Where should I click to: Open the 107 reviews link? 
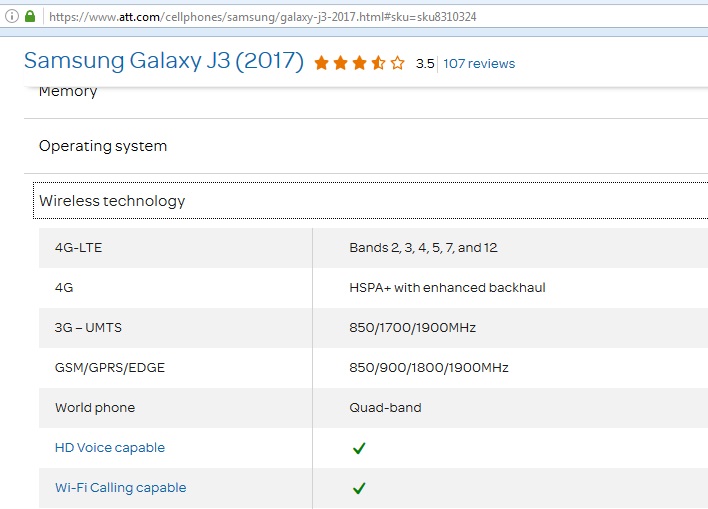click(479, 63)
